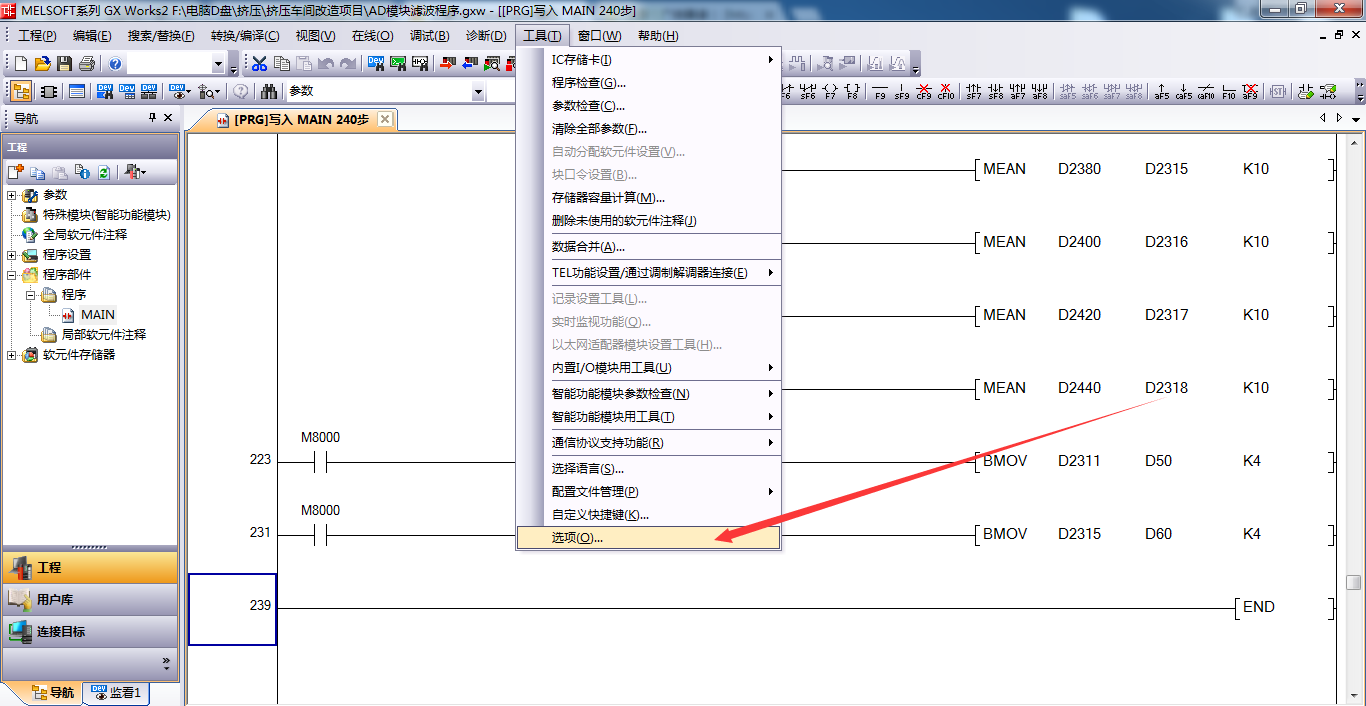Open the 连接目标 navigation section

tap(90, 632)
